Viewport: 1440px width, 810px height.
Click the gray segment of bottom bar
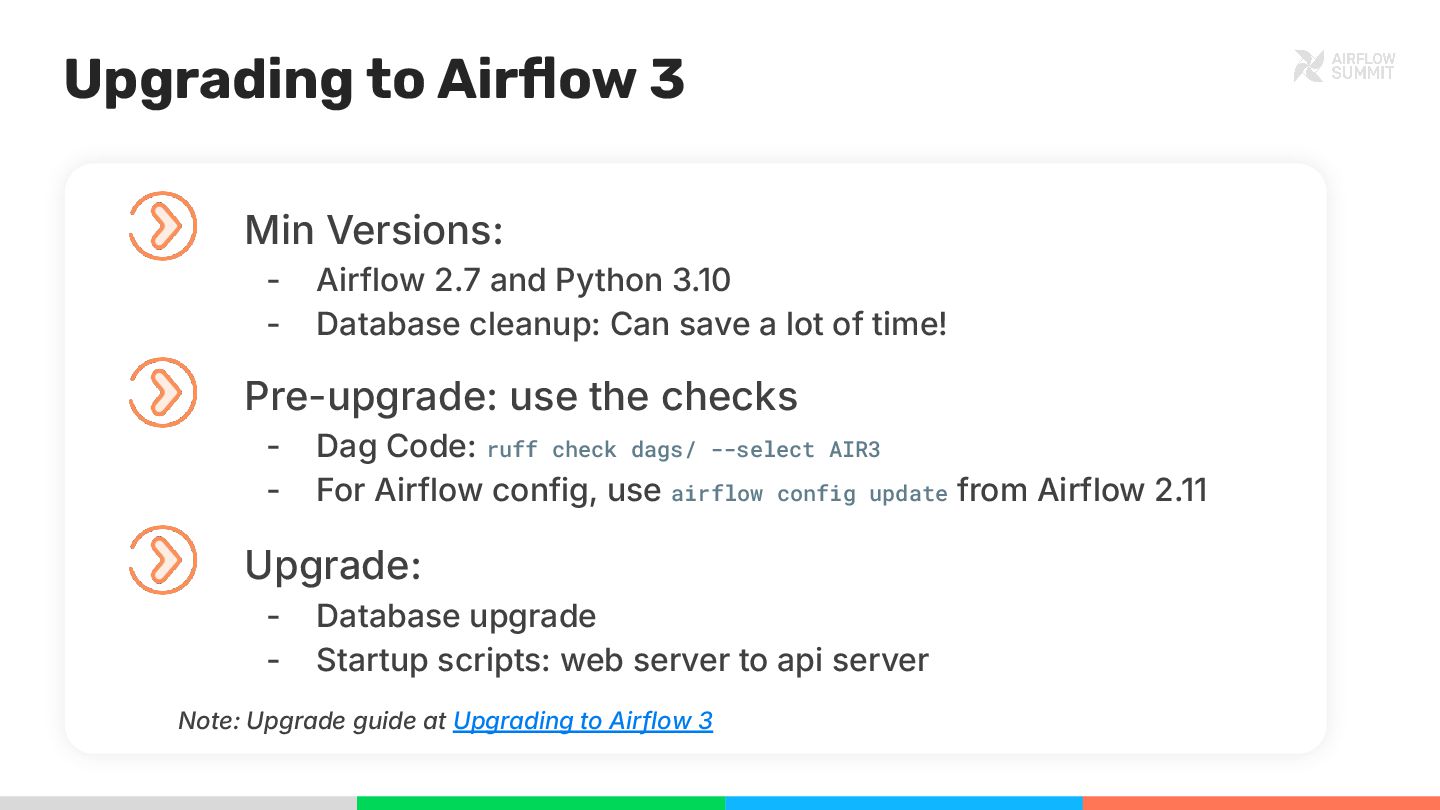tap(178, 803)
